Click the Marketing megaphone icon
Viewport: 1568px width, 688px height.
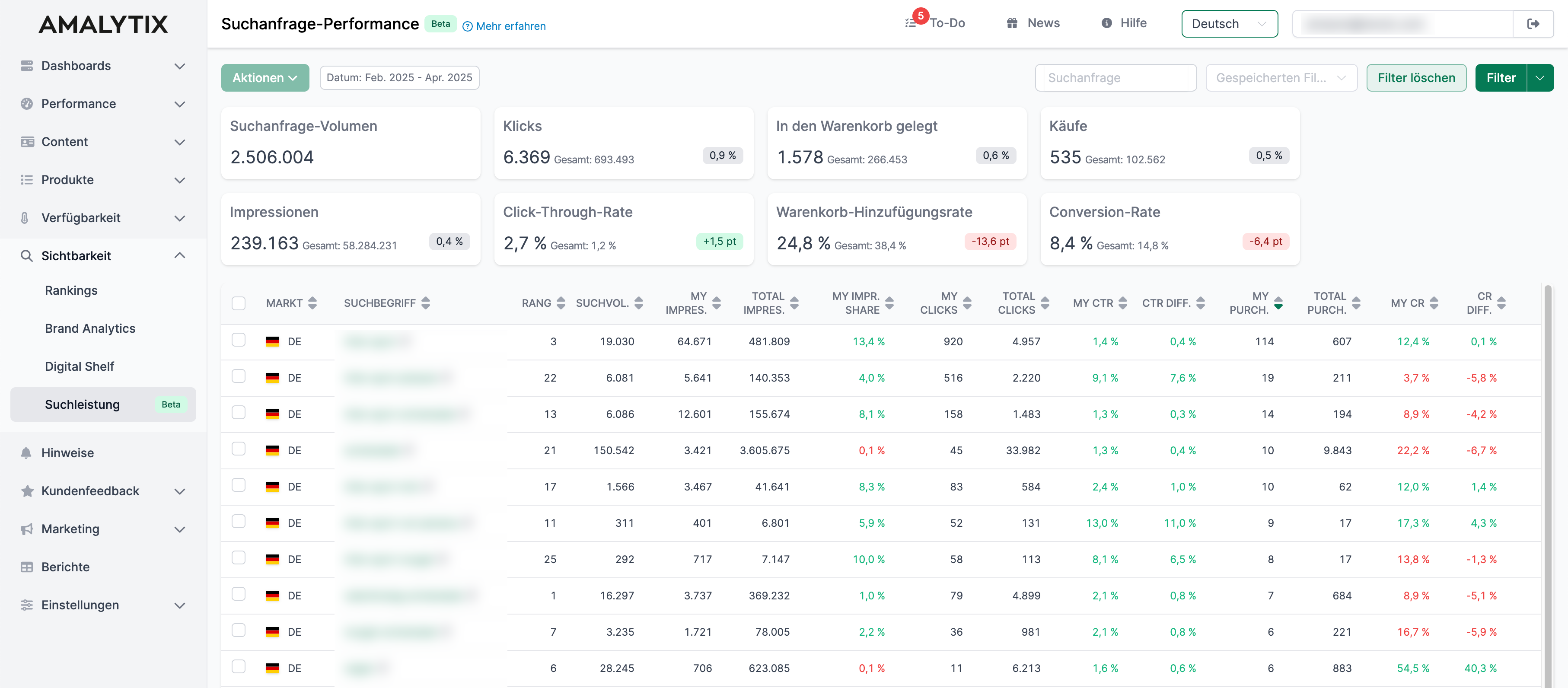click(26, 529)
